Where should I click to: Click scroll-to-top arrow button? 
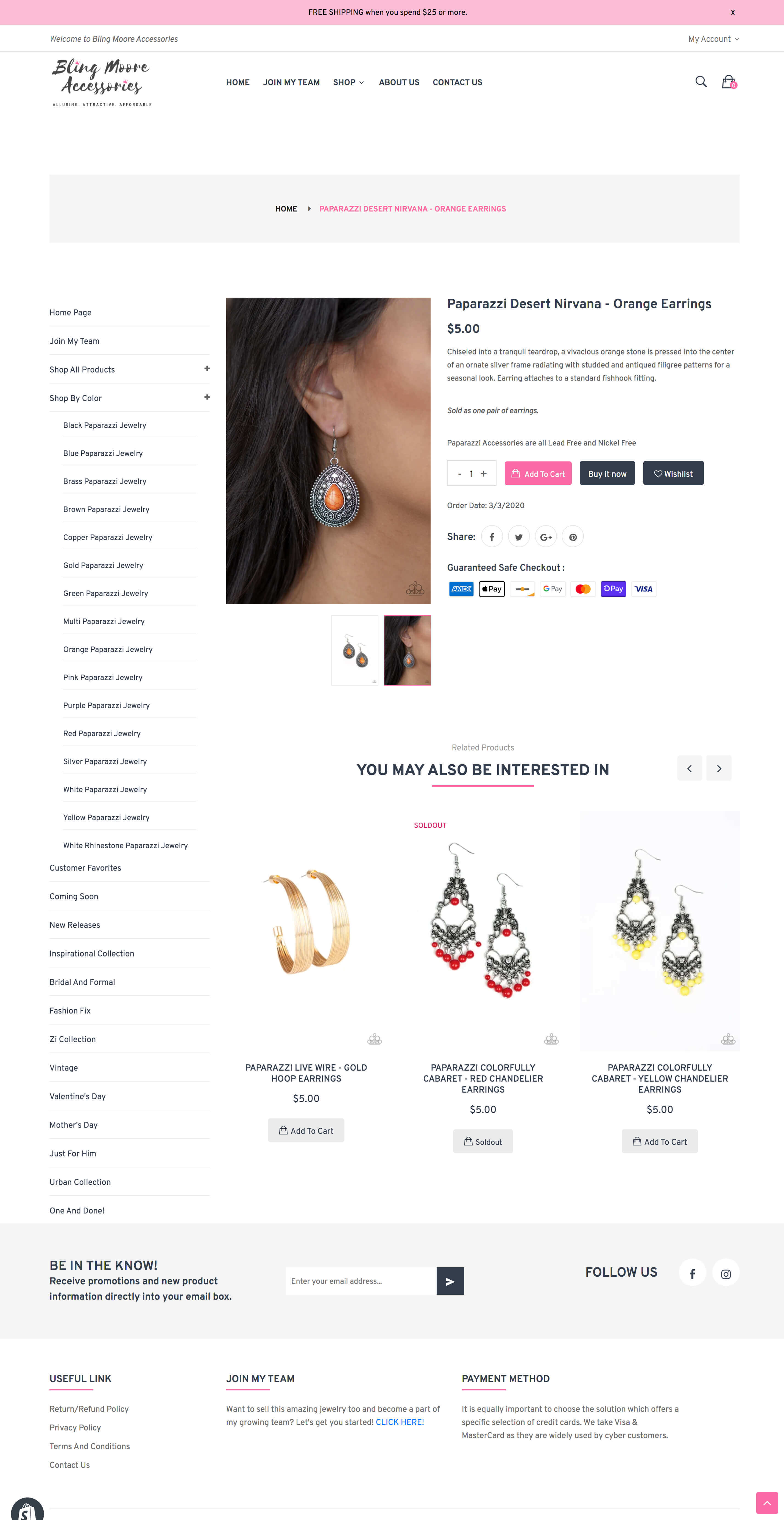click(x=767, y=1502)
